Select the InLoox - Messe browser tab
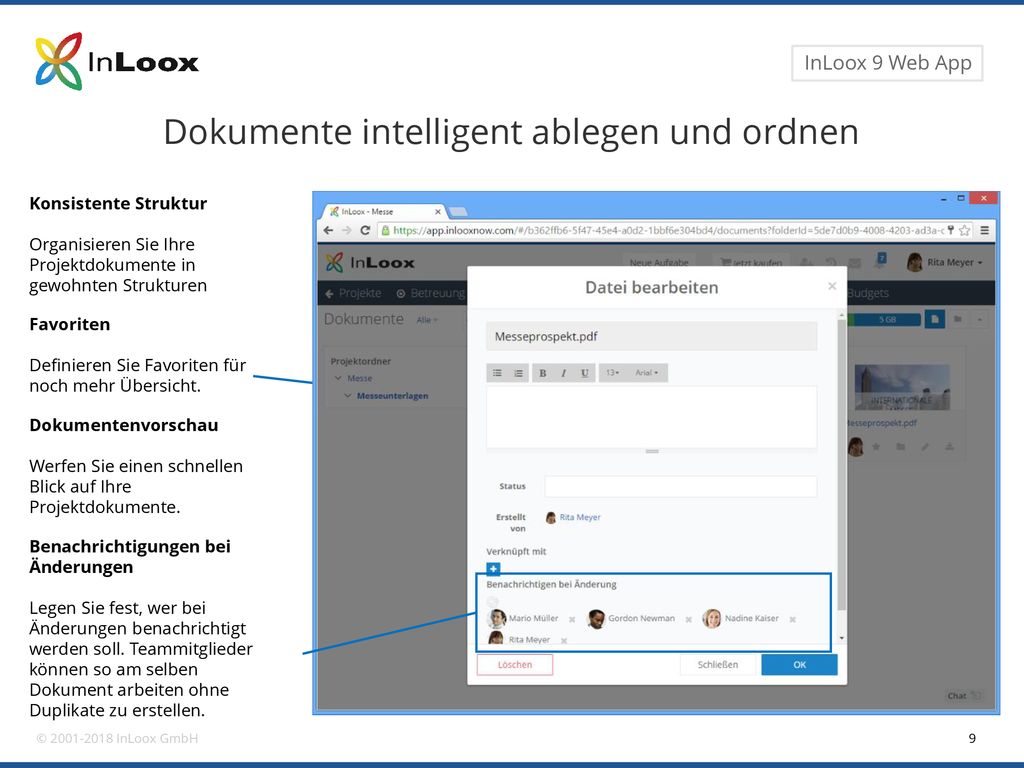 coord(382,212)
